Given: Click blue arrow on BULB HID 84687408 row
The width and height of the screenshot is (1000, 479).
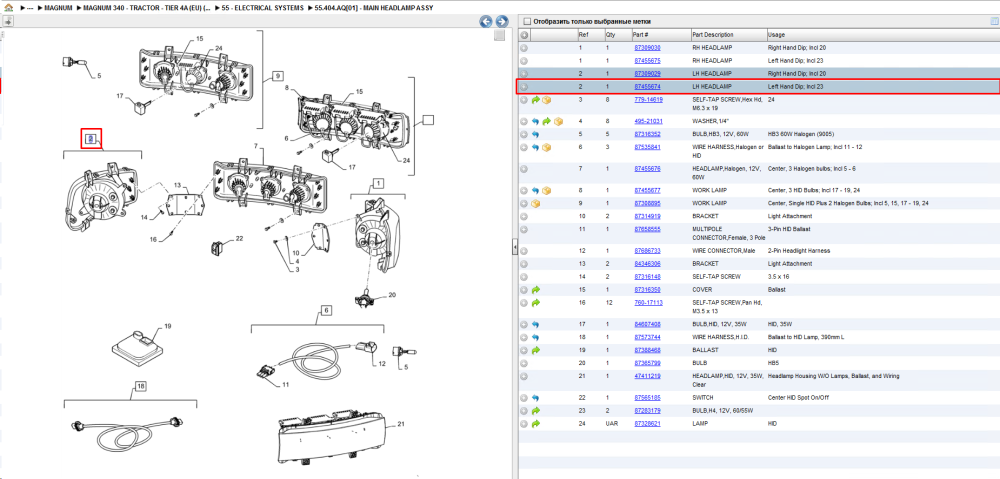Looking at the screenshot, I should [536, 324].
